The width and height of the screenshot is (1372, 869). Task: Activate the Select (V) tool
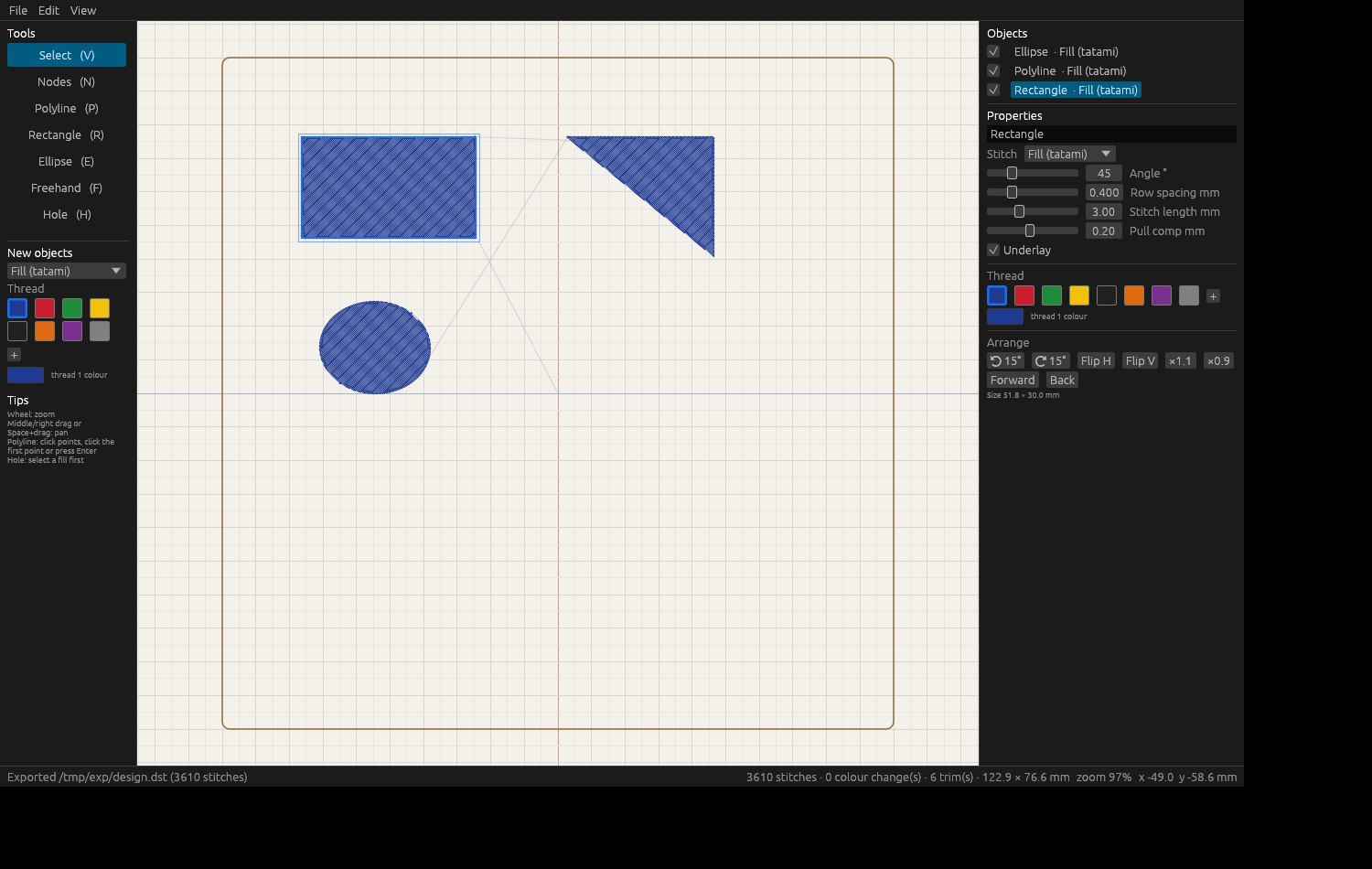[67, 55]
